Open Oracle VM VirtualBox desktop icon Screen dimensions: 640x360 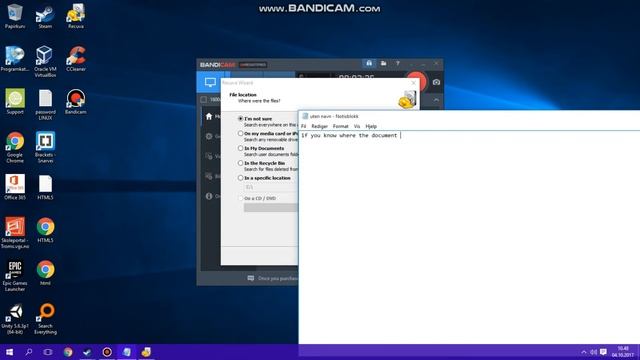(x=45, y=61)
